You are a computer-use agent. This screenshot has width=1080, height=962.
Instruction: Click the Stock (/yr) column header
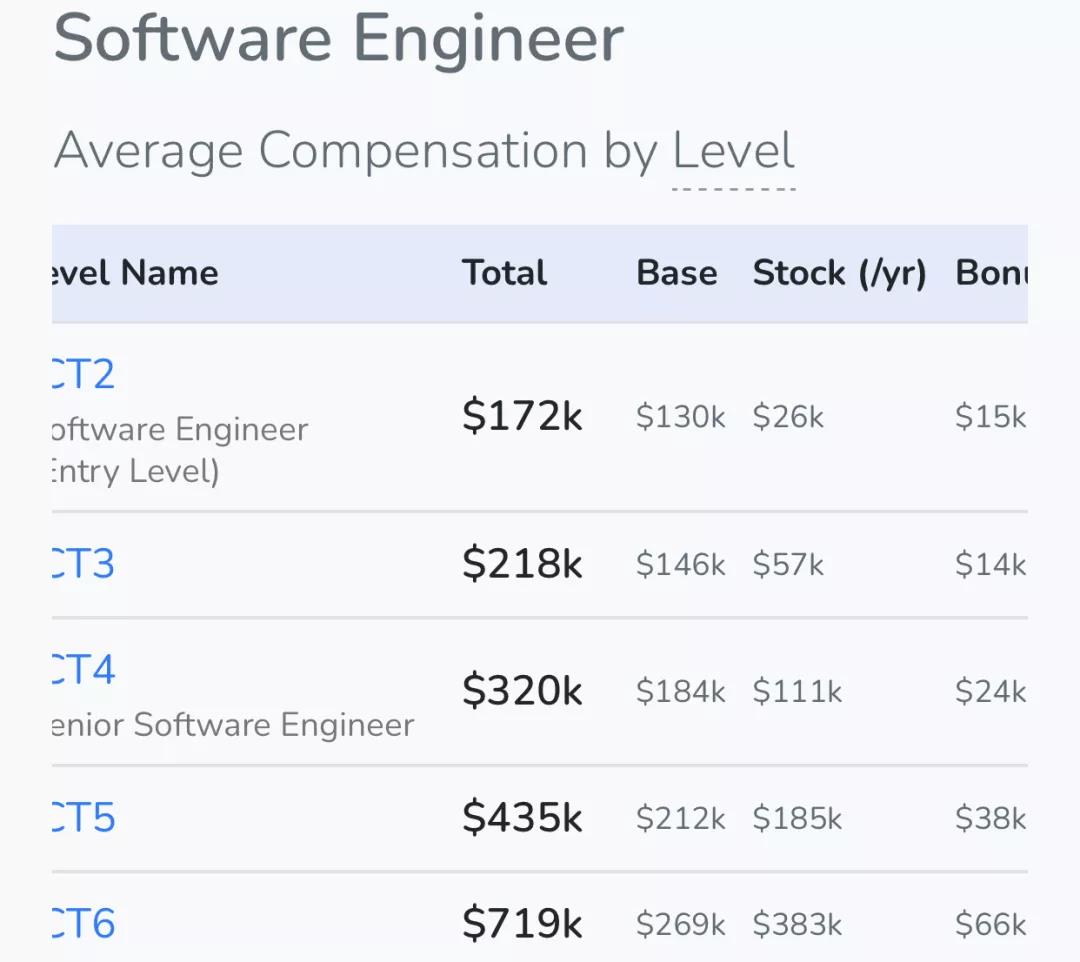click(839, 273)
